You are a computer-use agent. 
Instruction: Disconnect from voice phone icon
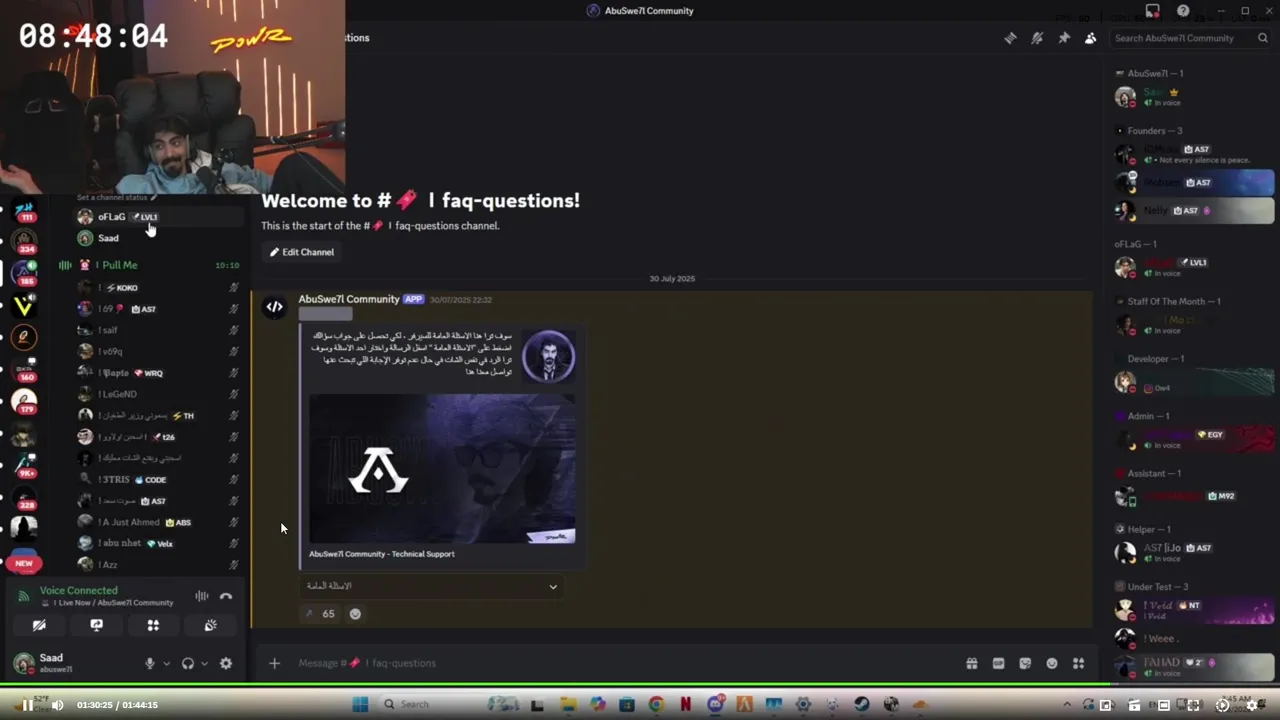tap(226, 596)
